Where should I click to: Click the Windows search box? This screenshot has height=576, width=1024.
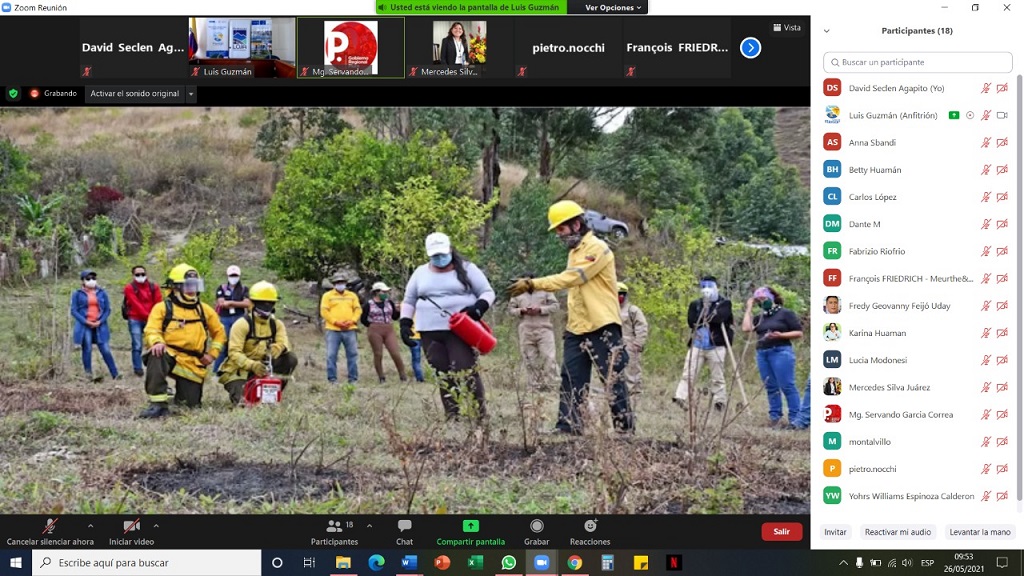[x=146, y=562]
